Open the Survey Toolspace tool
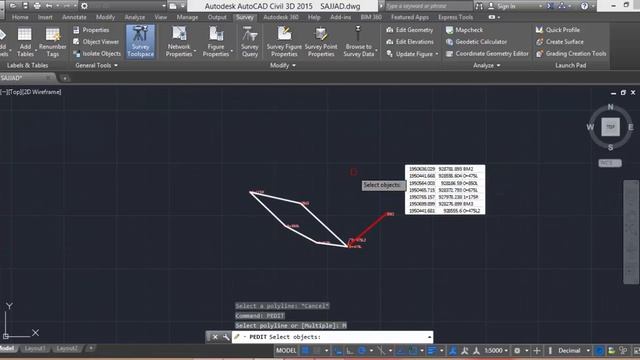The image size is (640, 360). pyautogui.click(x=140, y=42)
